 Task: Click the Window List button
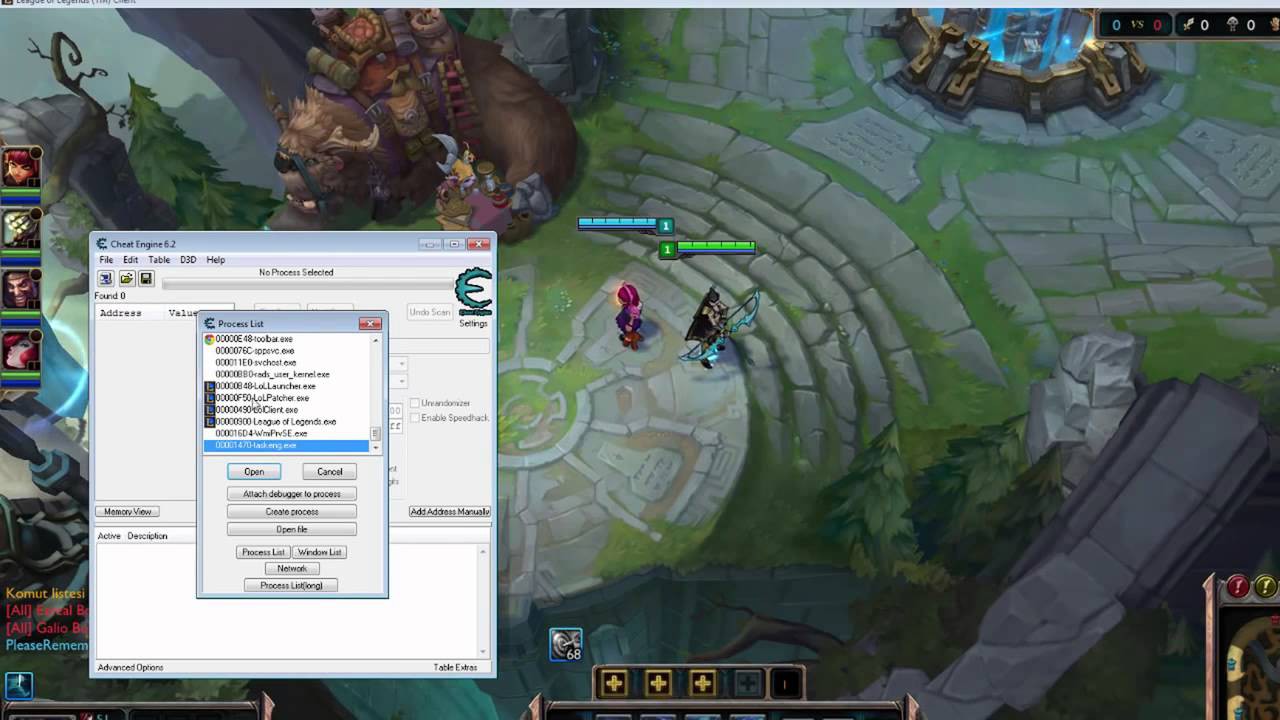click(x=320, y=552)
